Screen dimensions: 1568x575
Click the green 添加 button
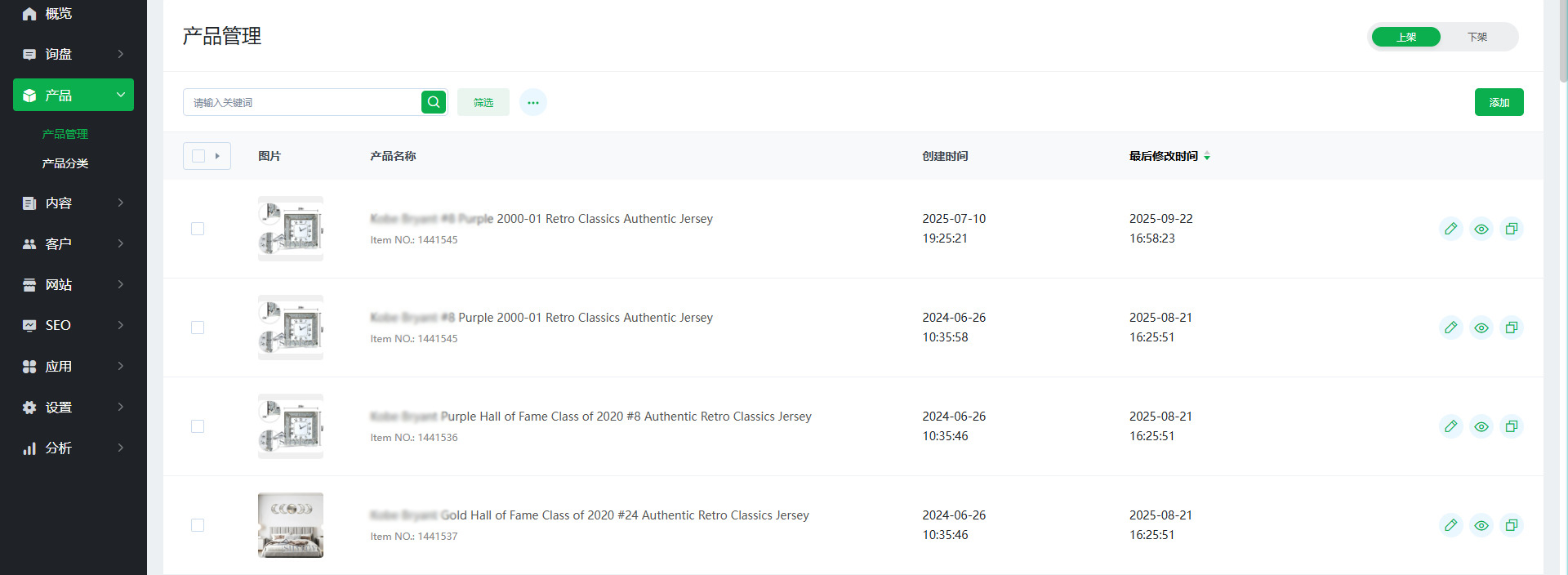click(x=1499, y=102)
